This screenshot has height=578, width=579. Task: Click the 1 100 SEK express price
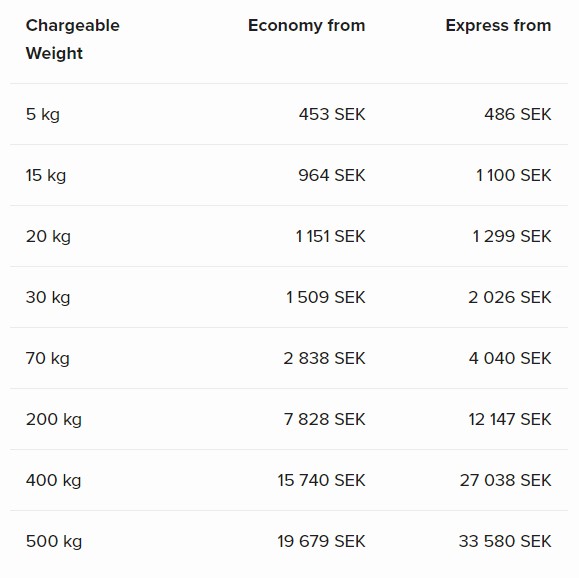coord(513,175)
